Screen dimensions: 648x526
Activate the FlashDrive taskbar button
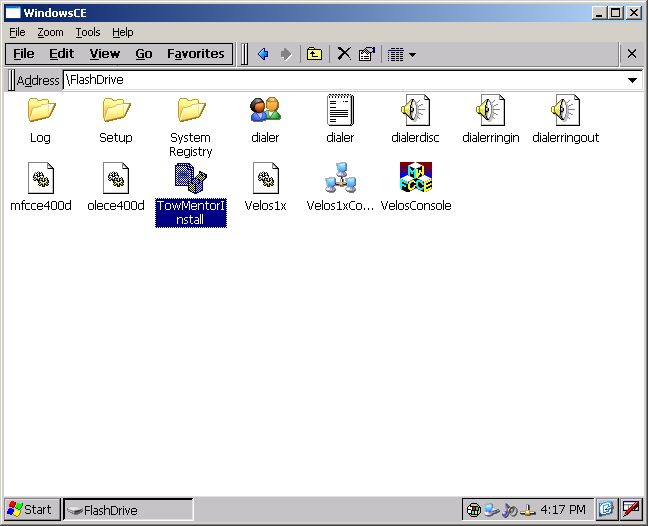coord(129,510)
